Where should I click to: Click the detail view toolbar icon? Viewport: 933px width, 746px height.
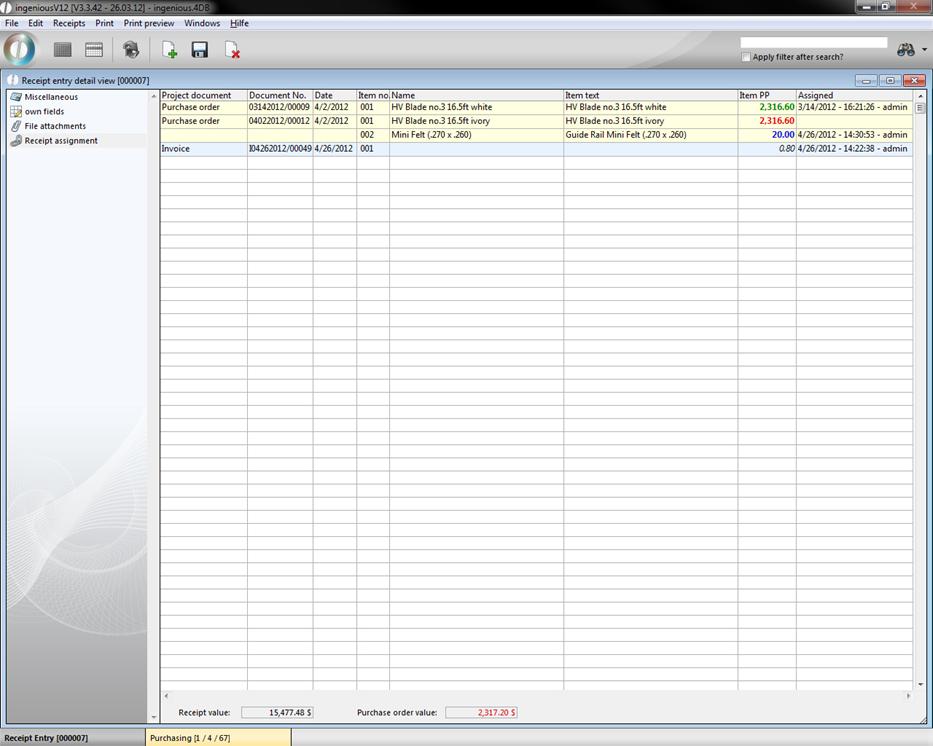click(94, 50)
